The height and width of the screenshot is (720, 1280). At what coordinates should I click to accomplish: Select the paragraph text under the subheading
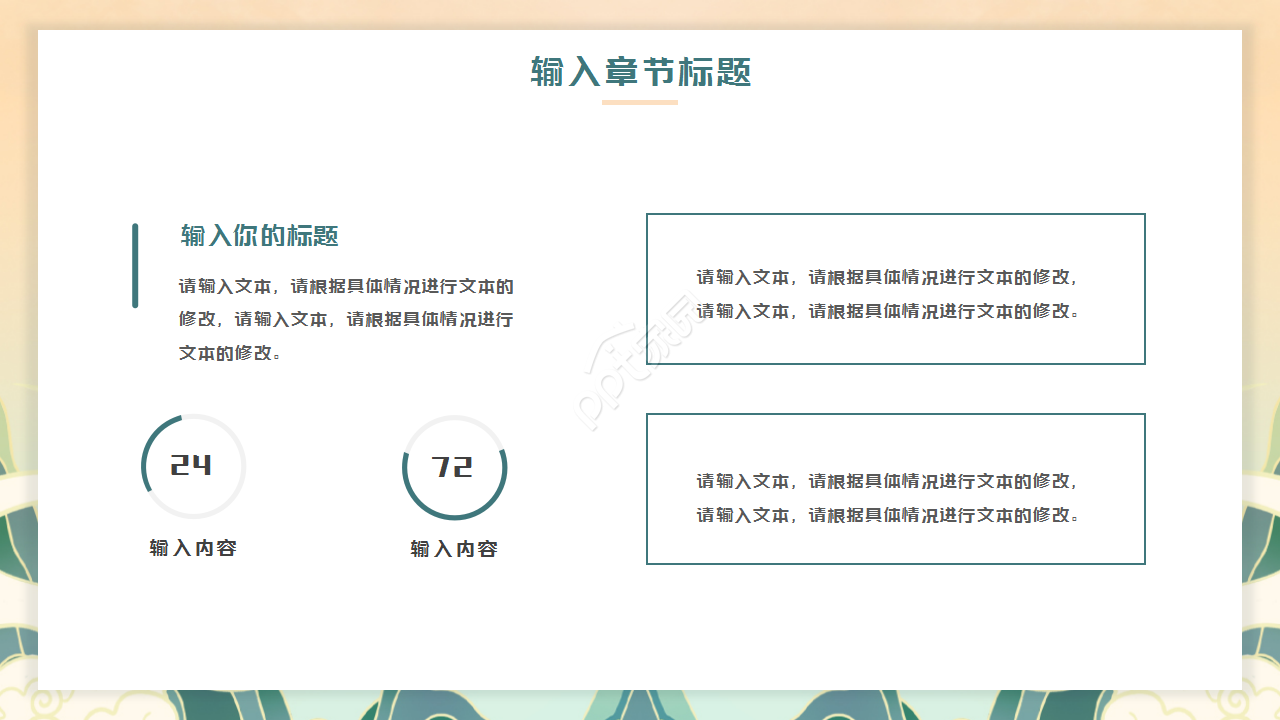pos(346,319)
